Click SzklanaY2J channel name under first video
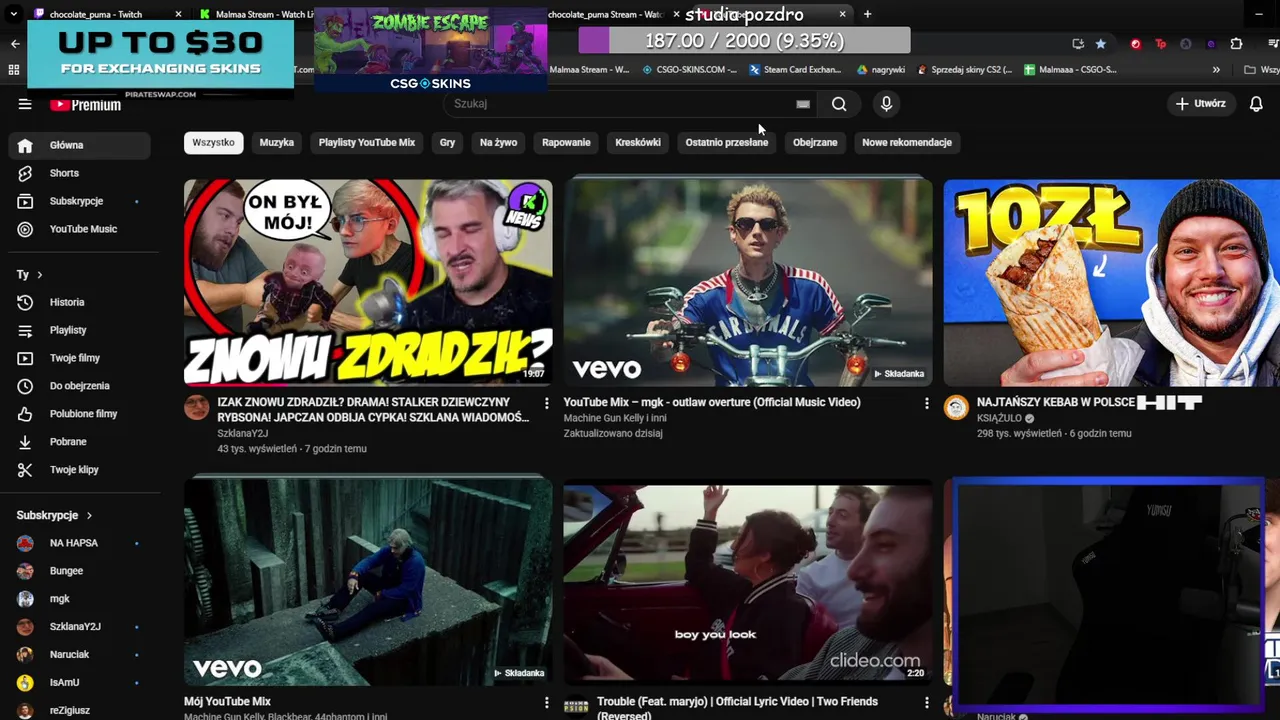The width and height of the screenshot is (1280, 720). 243,433
